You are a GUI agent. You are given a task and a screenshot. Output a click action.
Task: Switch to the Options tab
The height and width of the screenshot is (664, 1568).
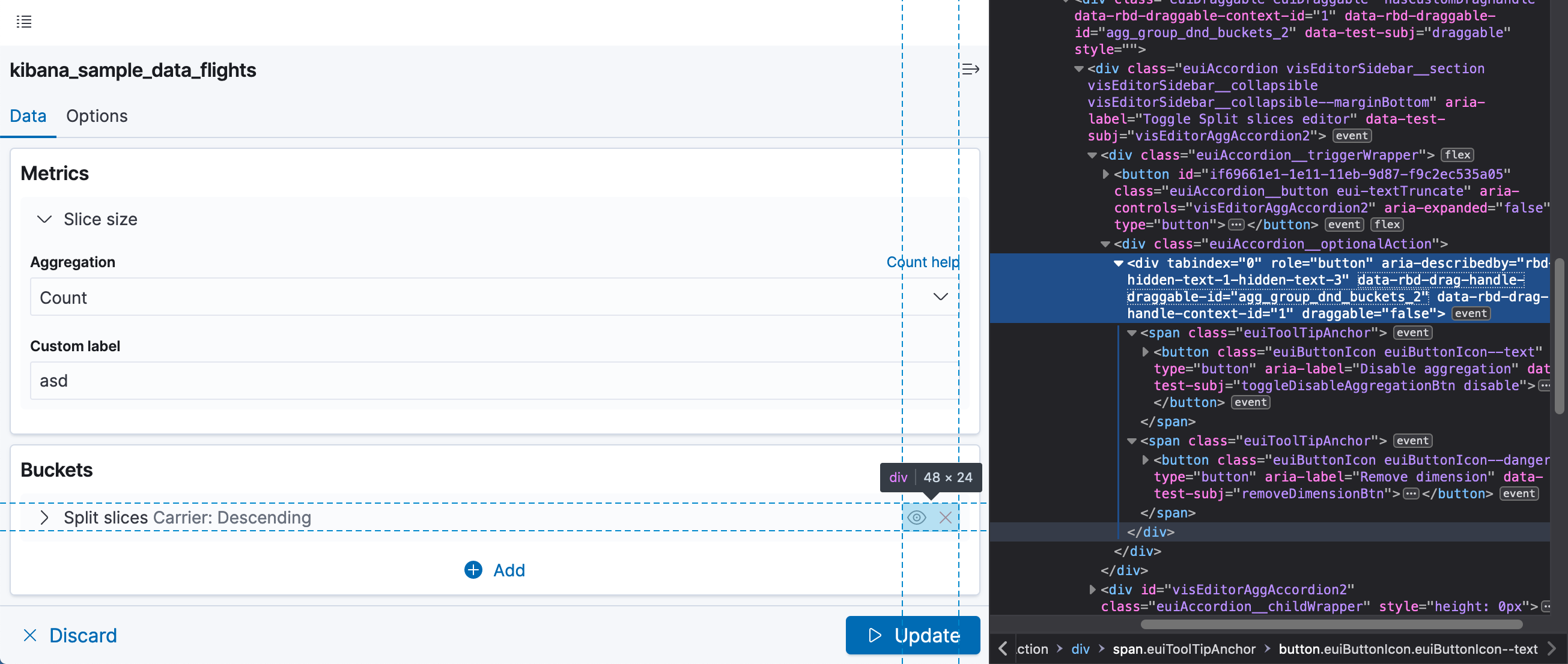pyautogui.click(x=96, y=115)
